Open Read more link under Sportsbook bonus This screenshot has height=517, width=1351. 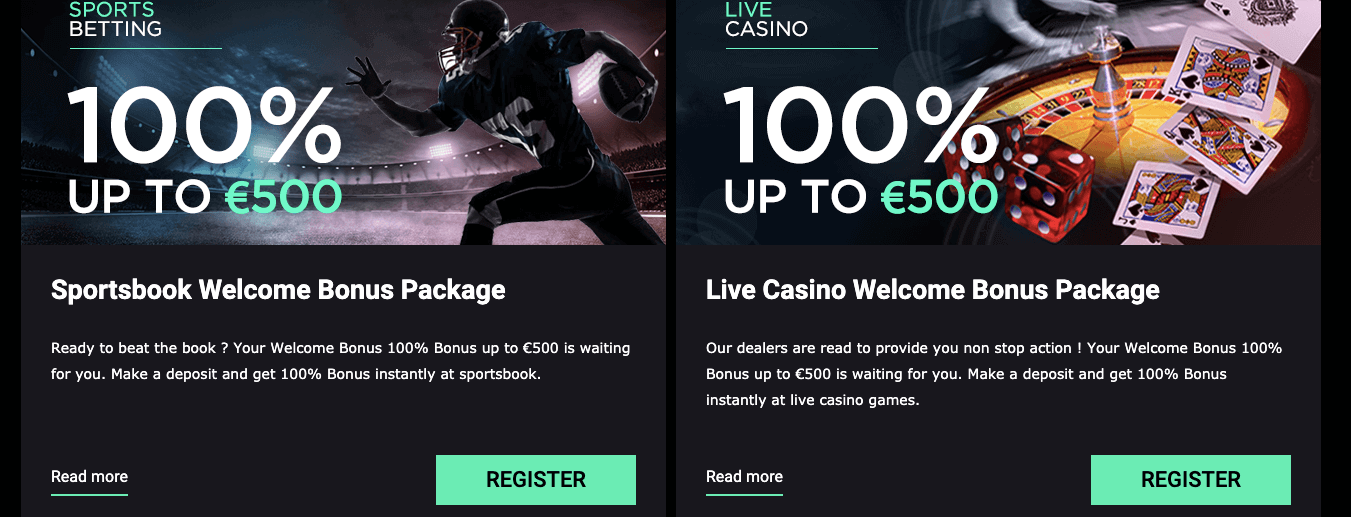pos(89,477)
